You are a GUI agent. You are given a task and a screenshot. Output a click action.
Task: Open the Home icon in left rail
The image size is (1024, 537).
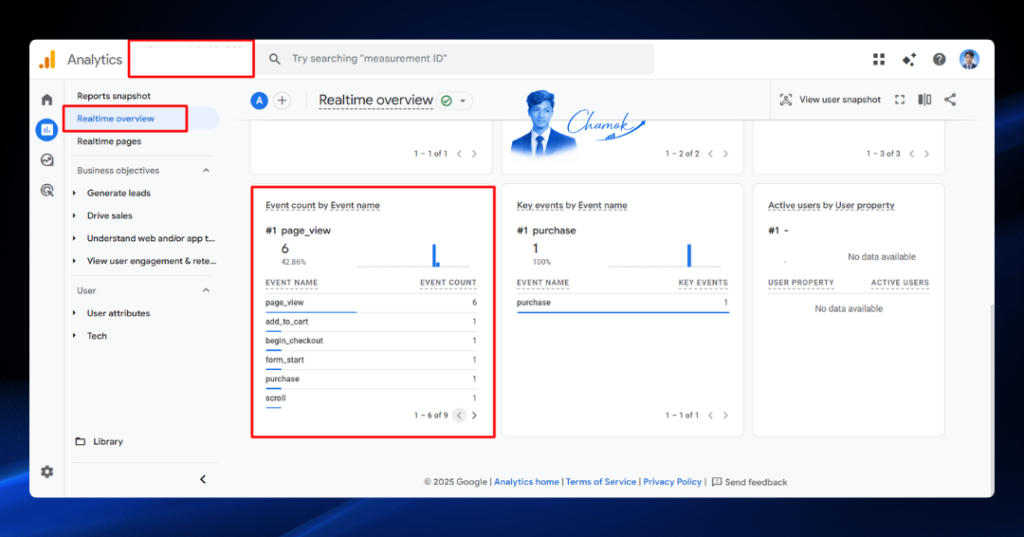coord(47,100)
